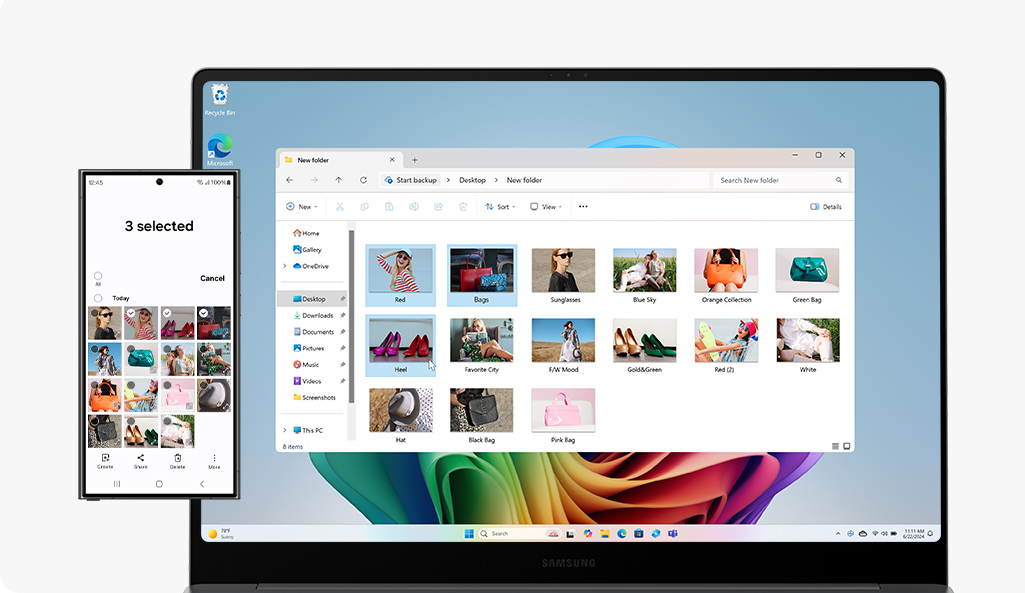Open Screenshots folder in navigation pane
This screenshot has width=1025, height=593.
tap(314, 397)
